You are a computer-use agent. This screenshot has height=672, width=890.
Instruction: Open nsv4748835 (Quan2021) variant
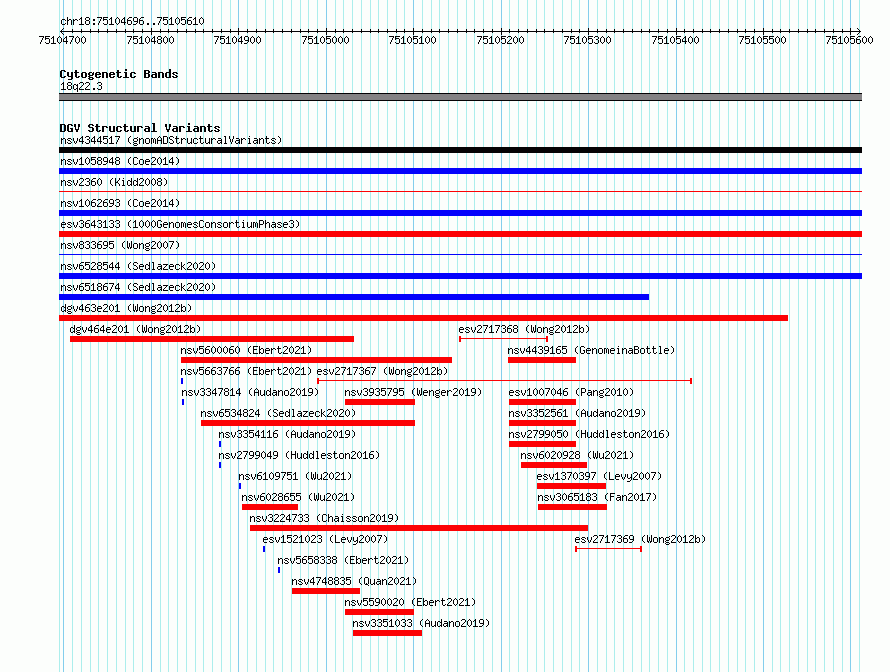click(x=354, y=581)
